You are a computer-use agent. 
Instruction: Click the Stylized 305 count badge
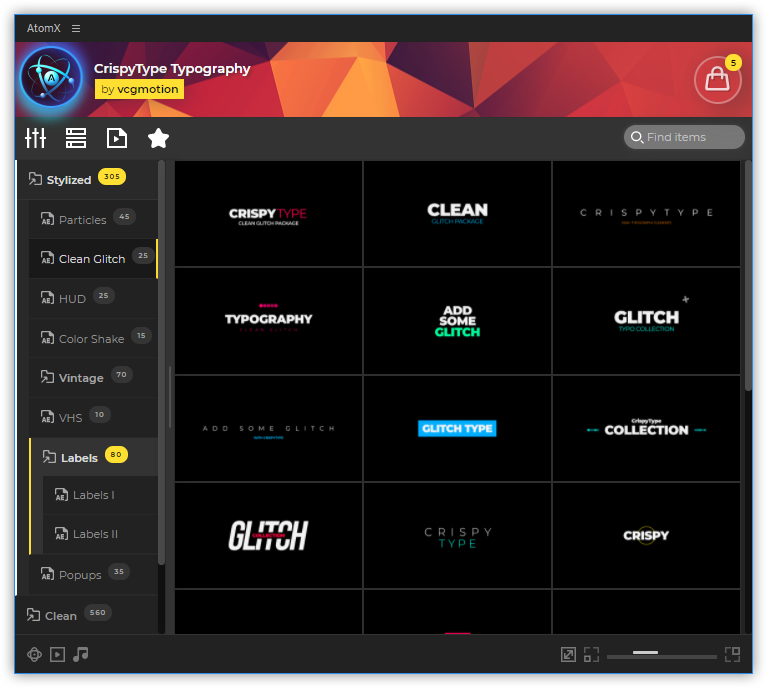[112, 176]
